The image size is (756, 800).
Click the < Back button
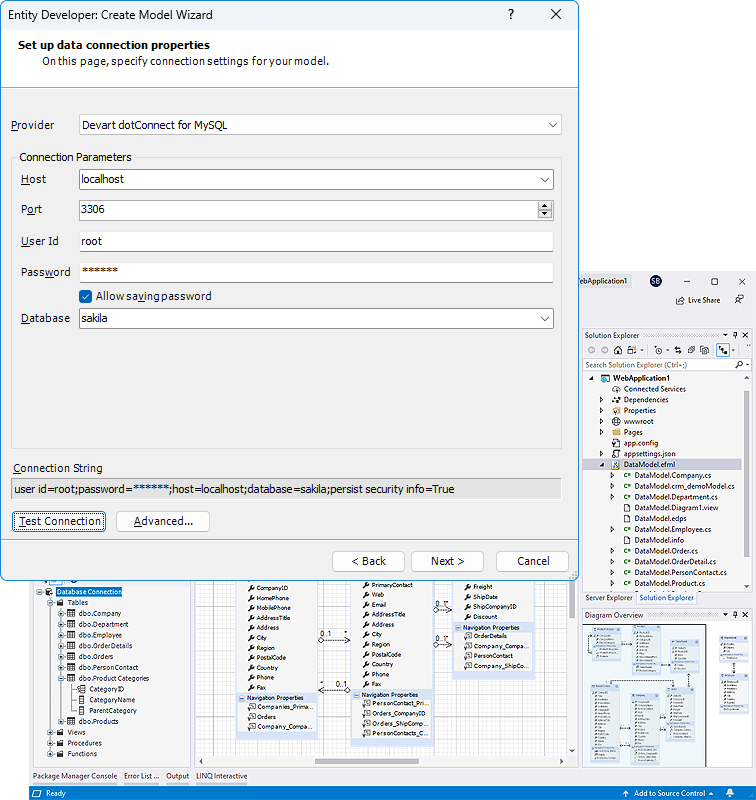368,561
